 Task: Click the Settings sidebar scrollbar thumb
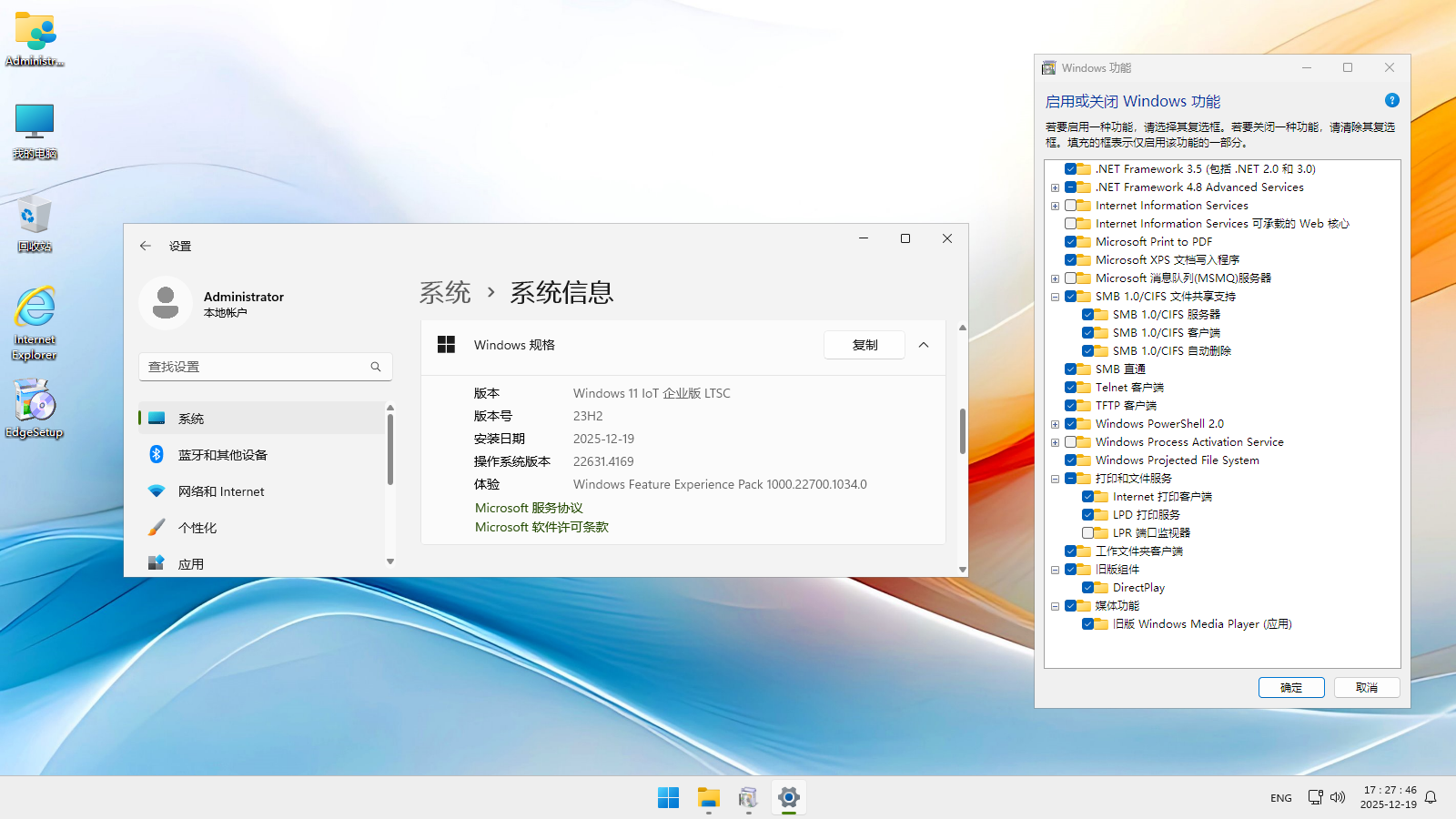coord(390,449)
